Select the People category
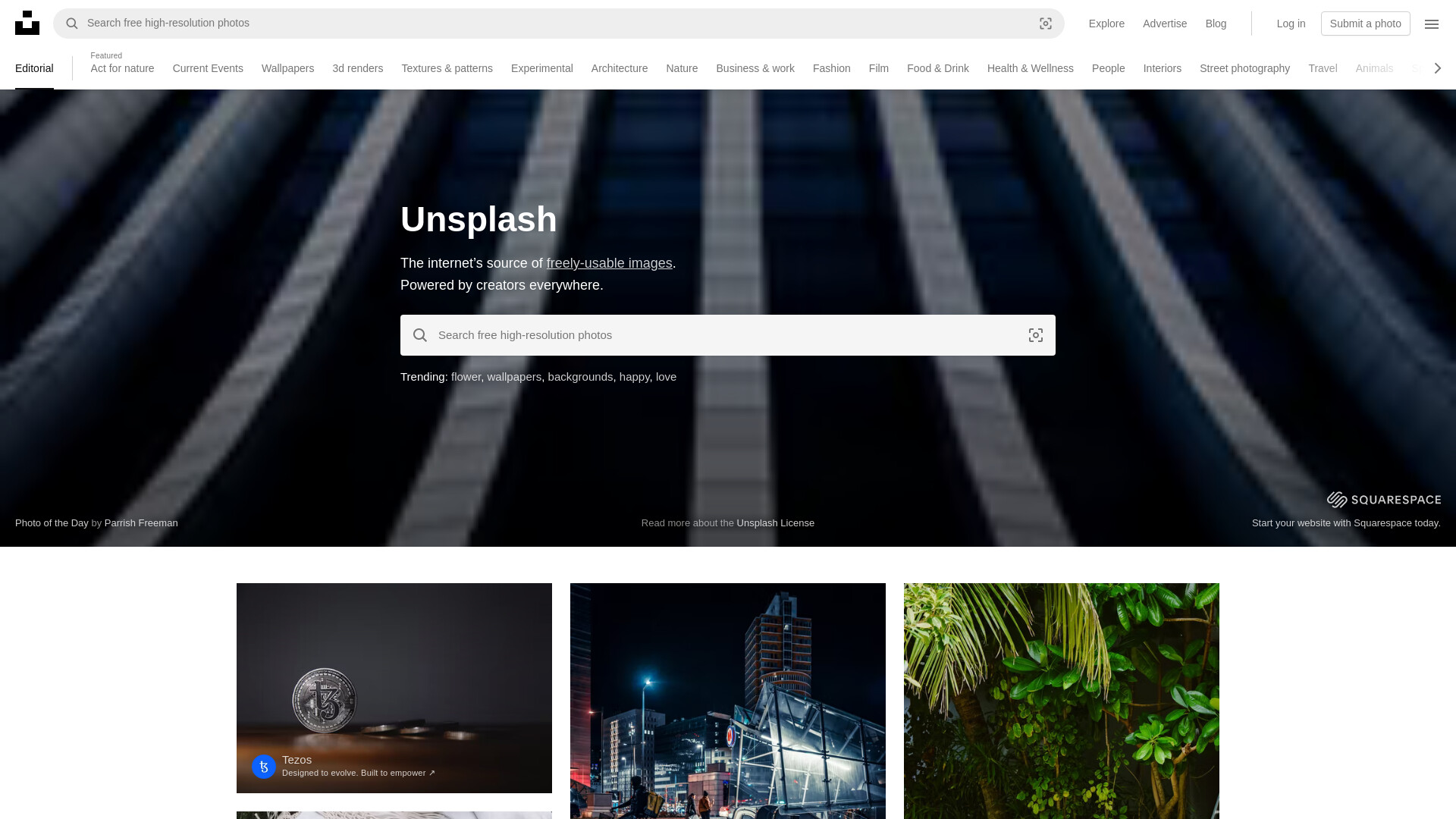This screenshot has width=1456, height=819. click(1108, 68)
